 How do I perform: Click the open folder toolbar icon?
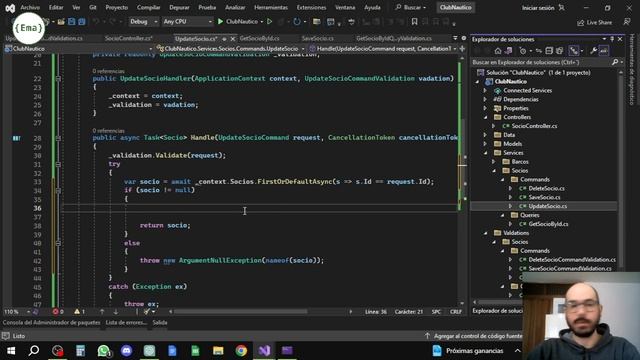pos(61,22)
